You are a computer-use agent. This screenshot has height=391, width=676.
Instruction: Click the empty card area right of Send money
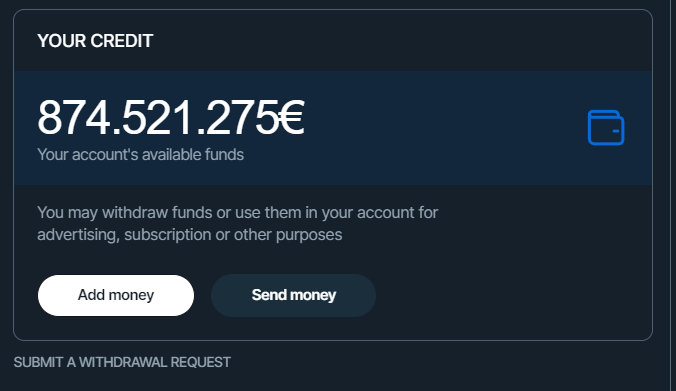[x=513, y=295]
